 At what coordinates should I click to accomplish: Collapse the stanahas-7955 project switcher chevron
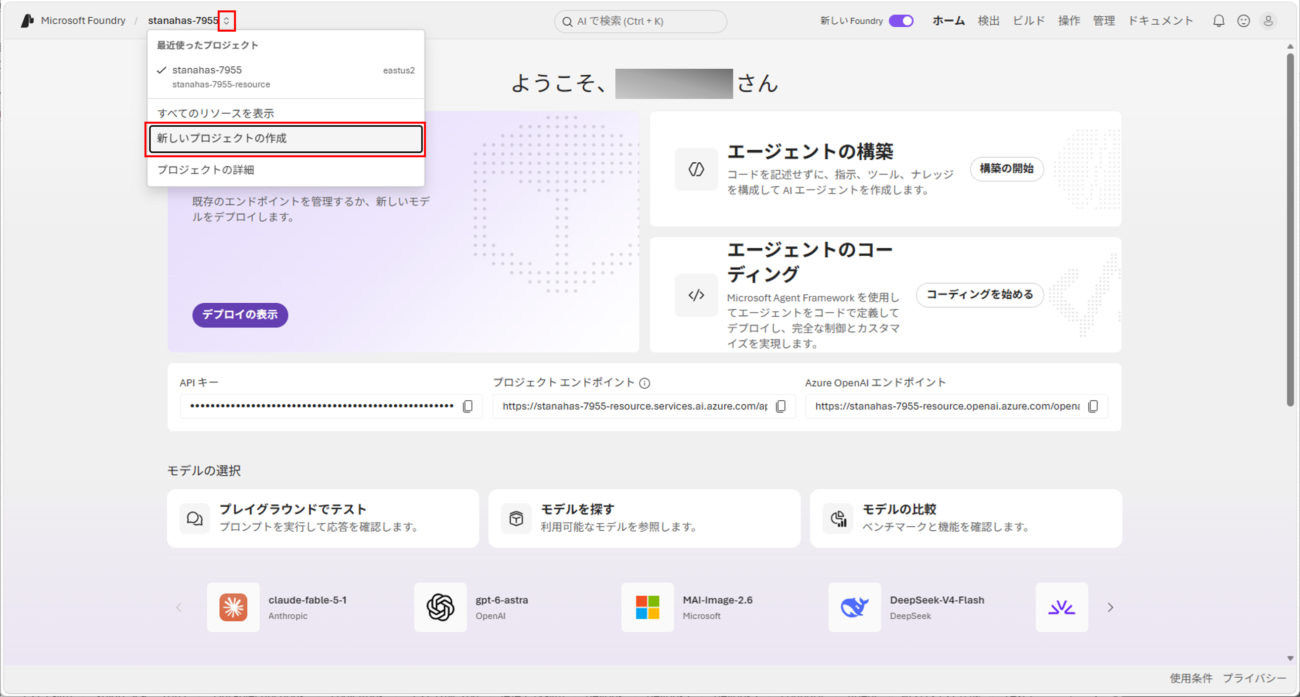[227, 21]
